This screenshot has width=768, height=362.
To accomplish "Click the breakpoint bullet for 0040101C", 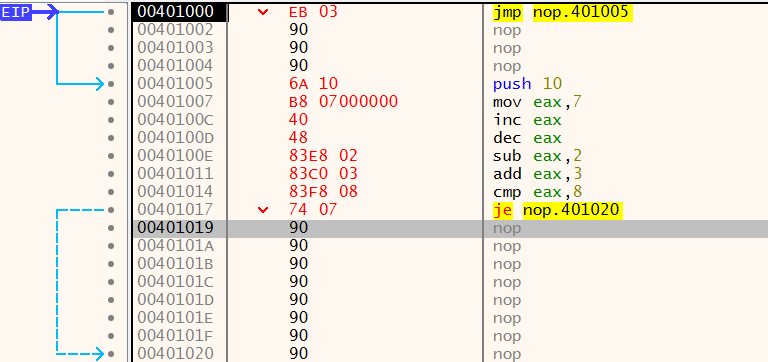I will [111, 282].
